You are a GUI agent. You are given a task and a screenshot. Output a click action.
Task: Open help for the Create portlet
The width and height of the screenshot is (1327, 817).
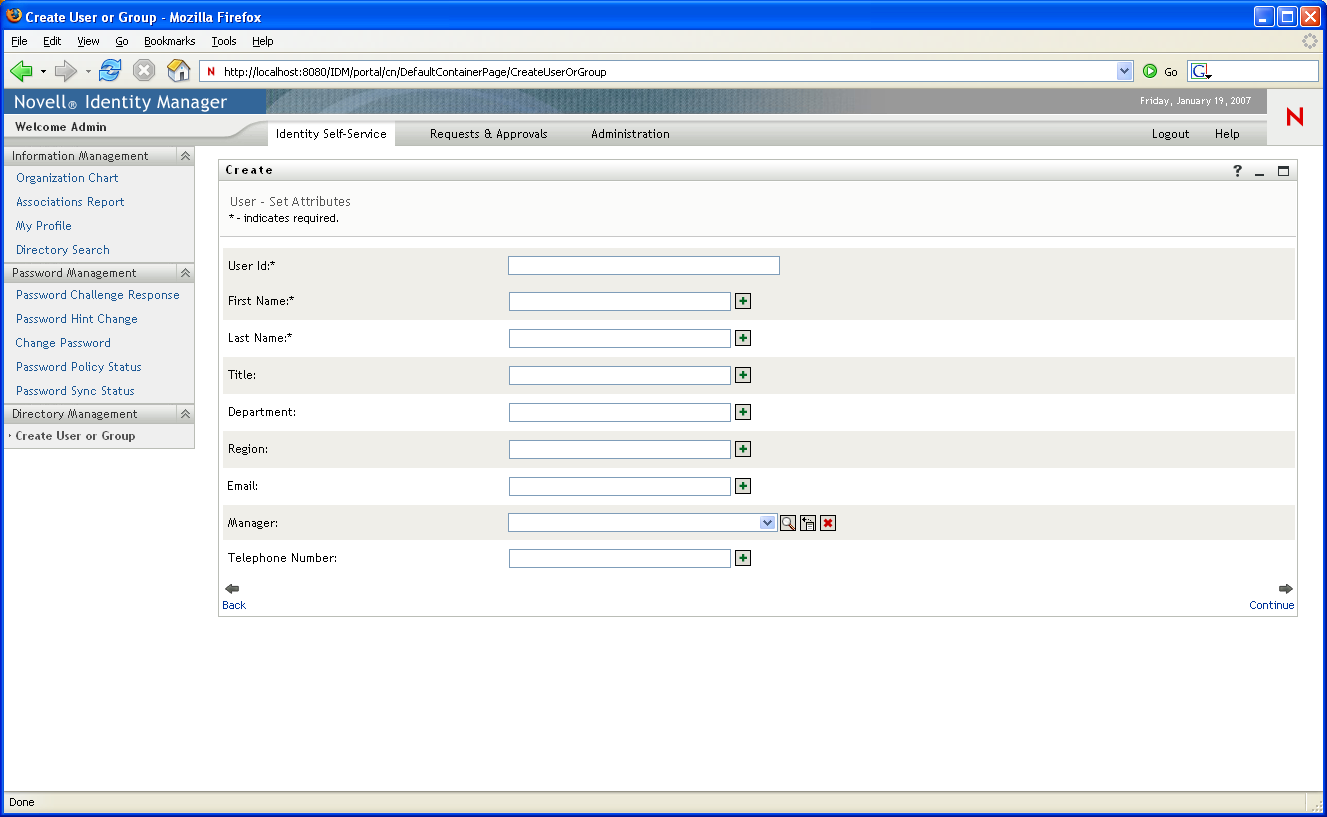pyautogui.click(x=1237, y=171)
